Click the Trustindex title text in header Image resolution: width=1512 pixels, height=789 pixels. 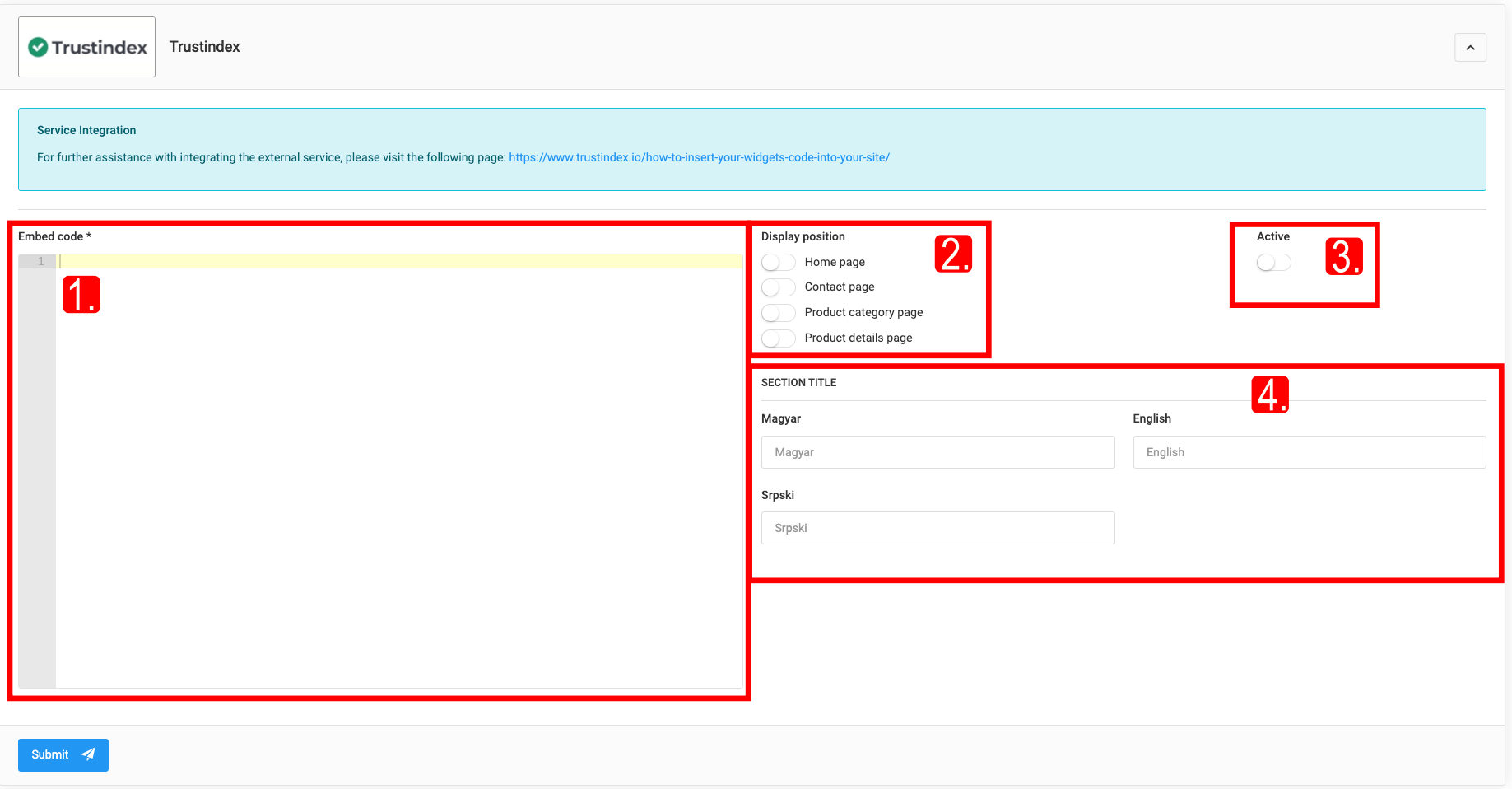click(x=204, y=47)
